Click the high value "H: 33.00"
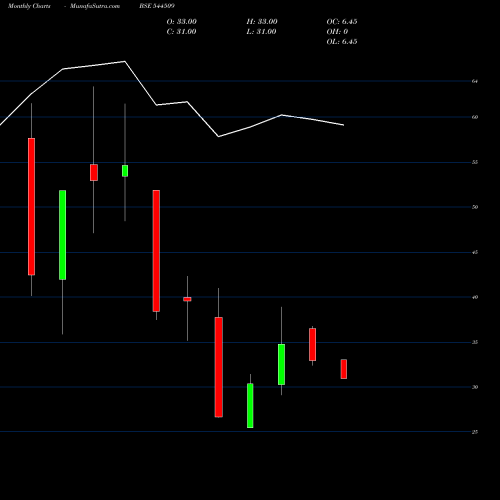This screenshot has height=500, width=500. tap(262, 22)
